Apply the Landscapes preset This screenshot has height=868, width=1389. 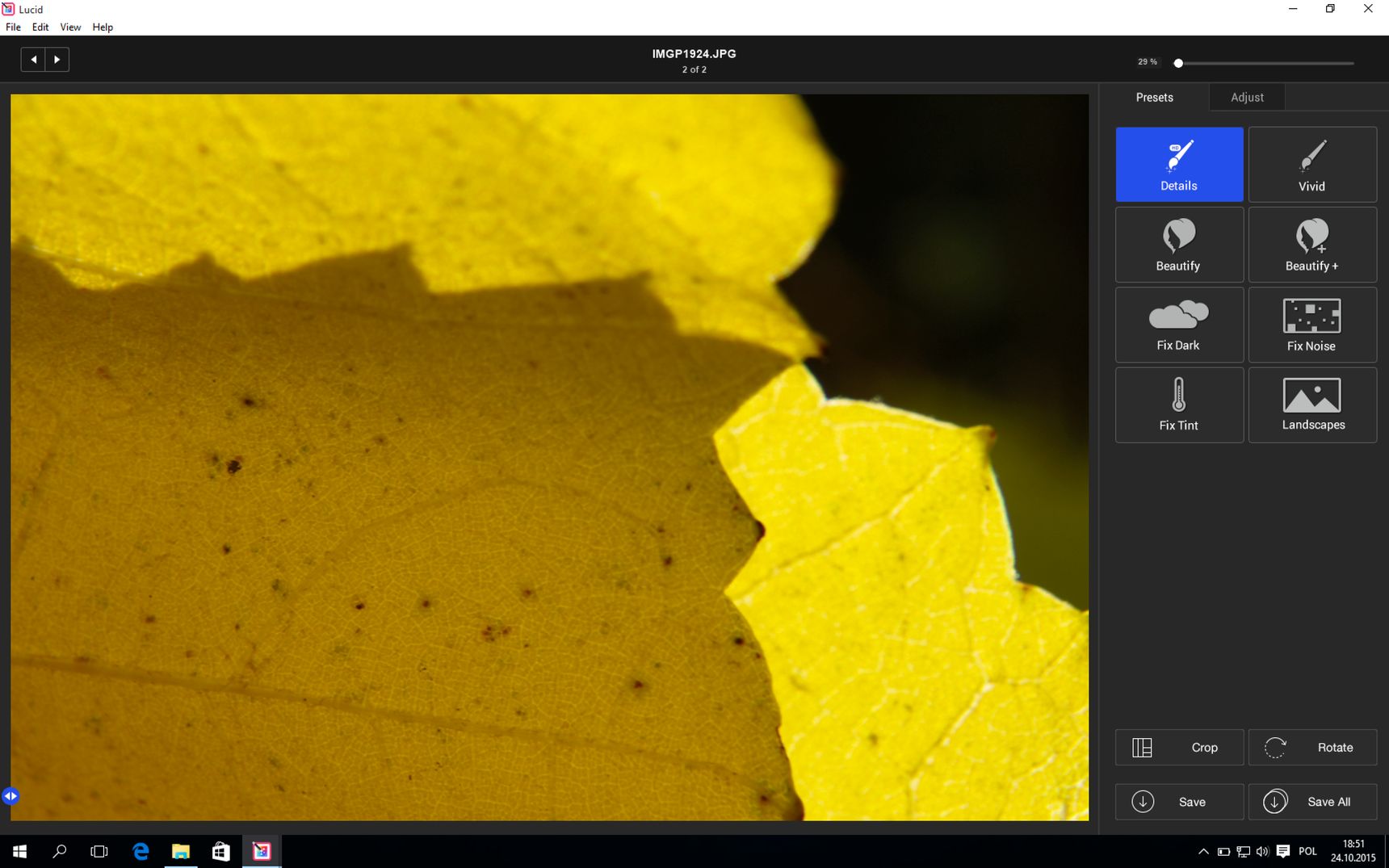pos(1312,405)
